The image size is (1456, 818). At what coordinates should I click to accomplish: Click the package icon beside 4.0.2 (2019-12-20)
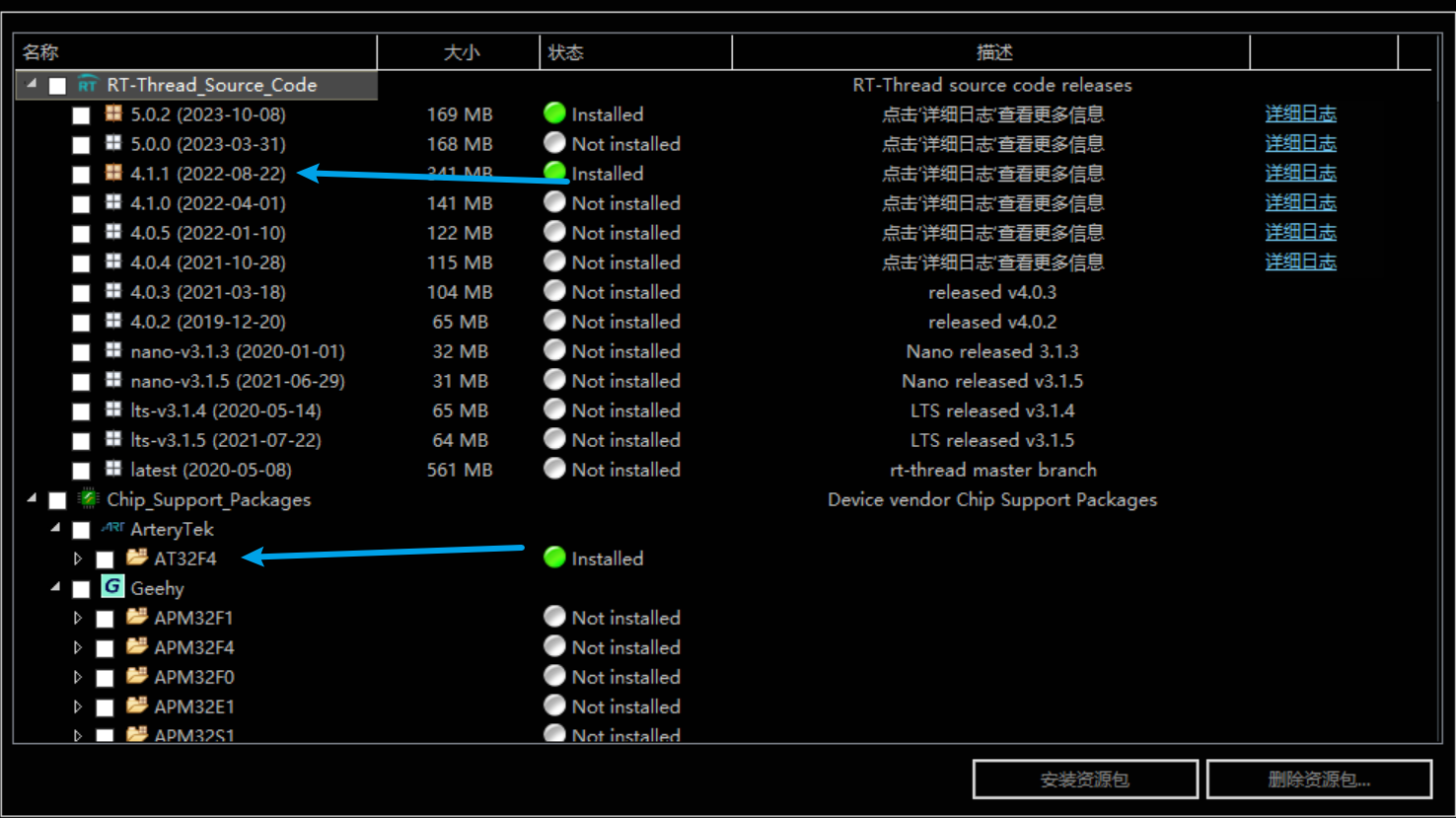[113, 321]
